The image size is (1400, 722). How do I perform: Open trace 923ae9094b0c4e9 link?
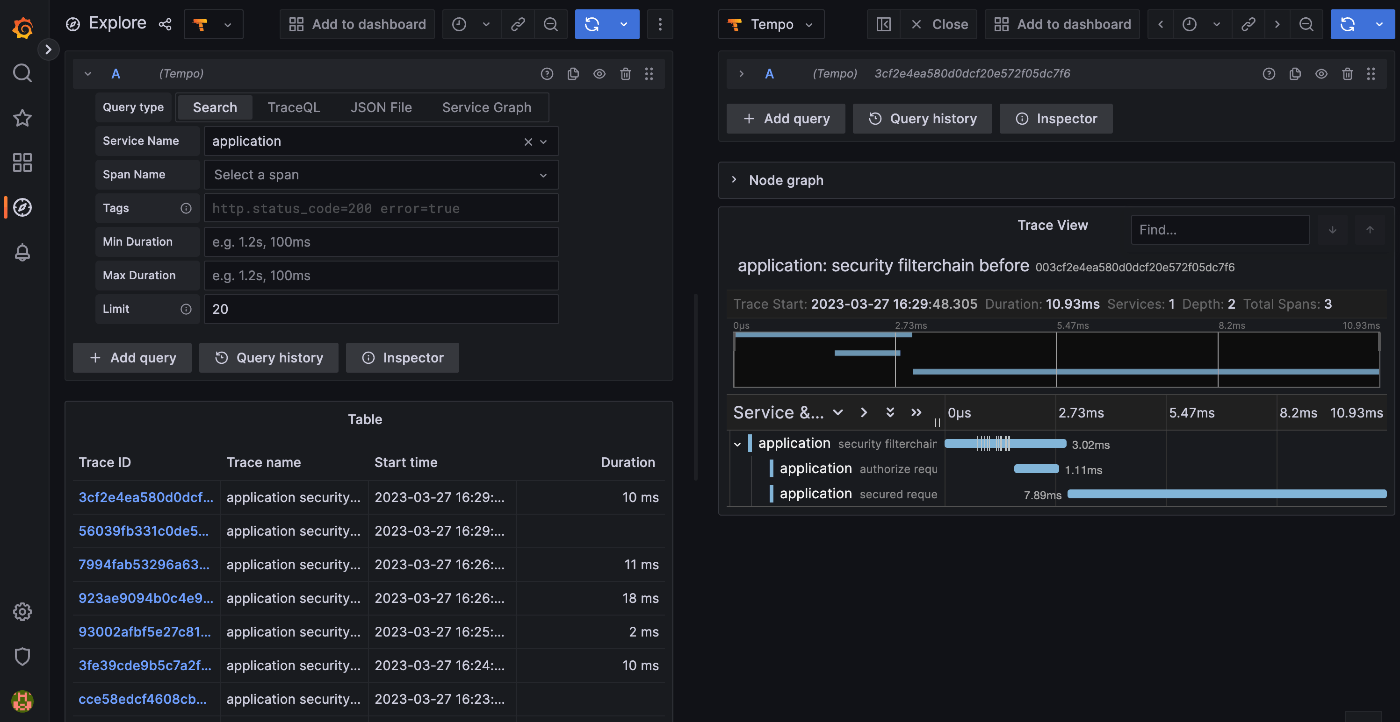tap(146, 598)
